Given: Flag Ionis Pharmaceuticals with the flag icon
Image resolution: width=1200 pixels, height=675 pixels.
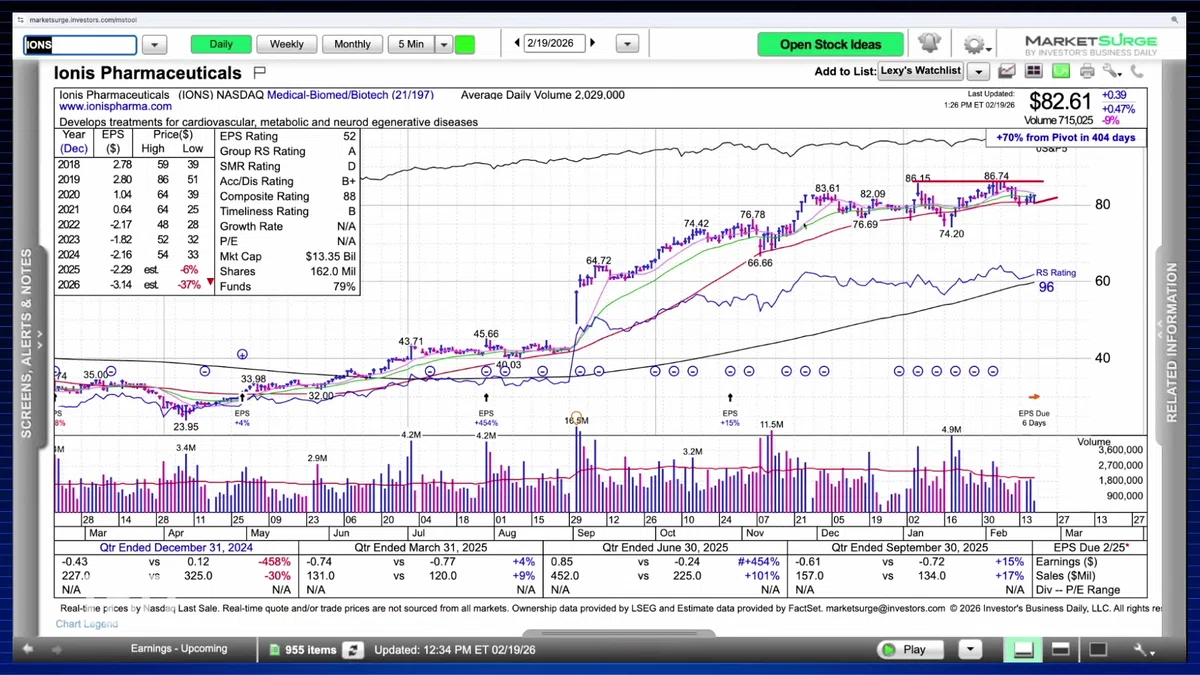Looking at the screenshot, I should pyautogui.click(x=259, y=73).
